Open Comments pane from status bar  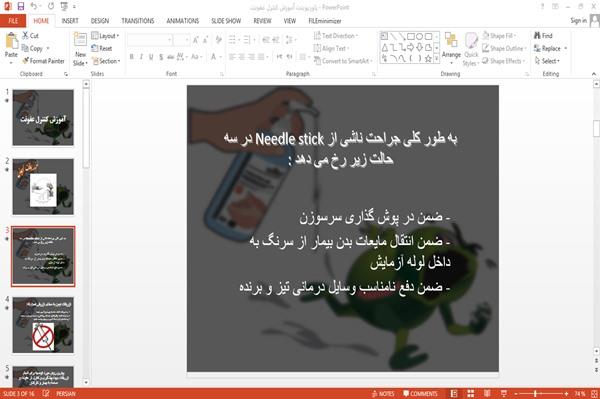[420, 394]
